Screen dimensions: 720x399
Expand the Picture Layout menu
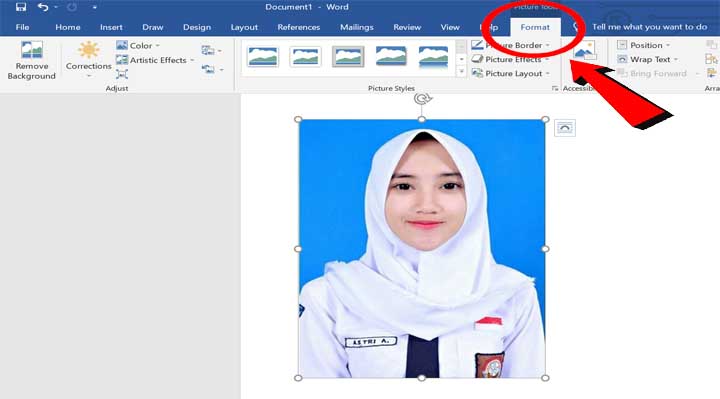click(x=511, y=73)
